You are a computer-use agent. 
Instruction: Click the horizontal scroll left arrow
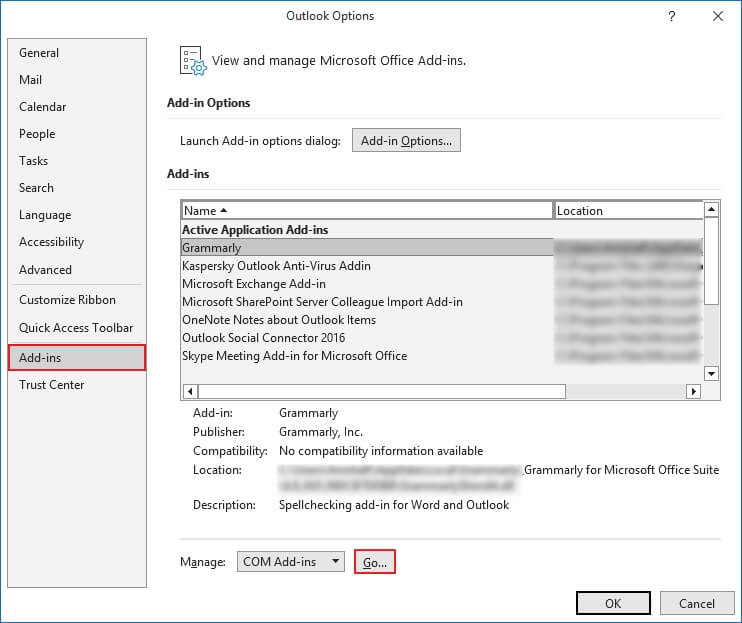[x=190, y=391]
